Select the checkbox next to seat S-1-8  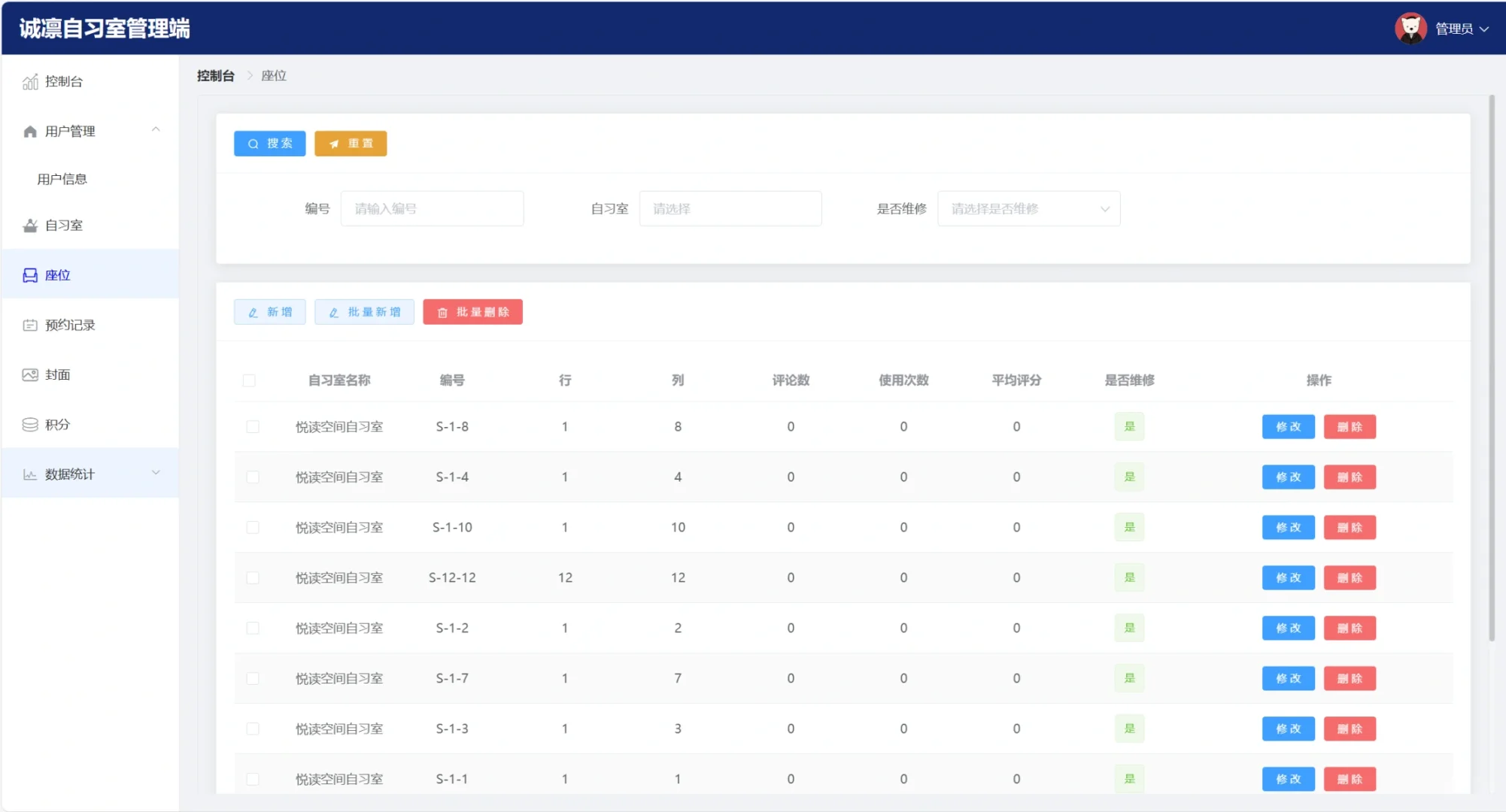[x=253, y=426]
